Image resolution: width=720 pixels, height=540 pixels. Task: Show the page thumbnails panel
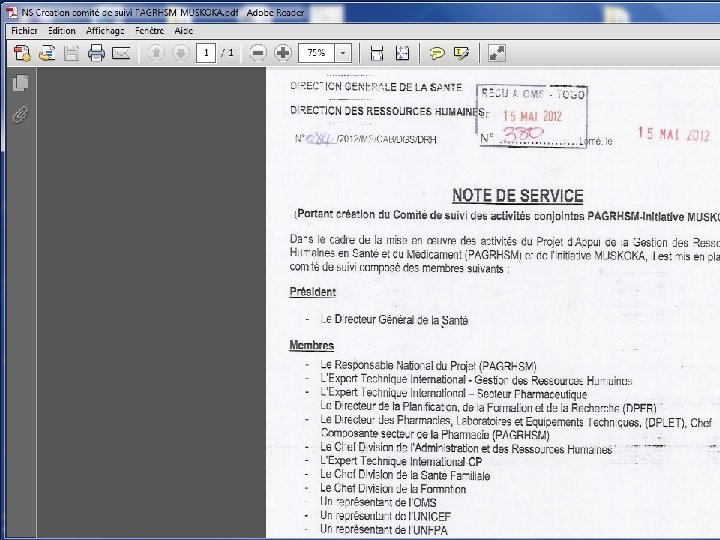20,83
